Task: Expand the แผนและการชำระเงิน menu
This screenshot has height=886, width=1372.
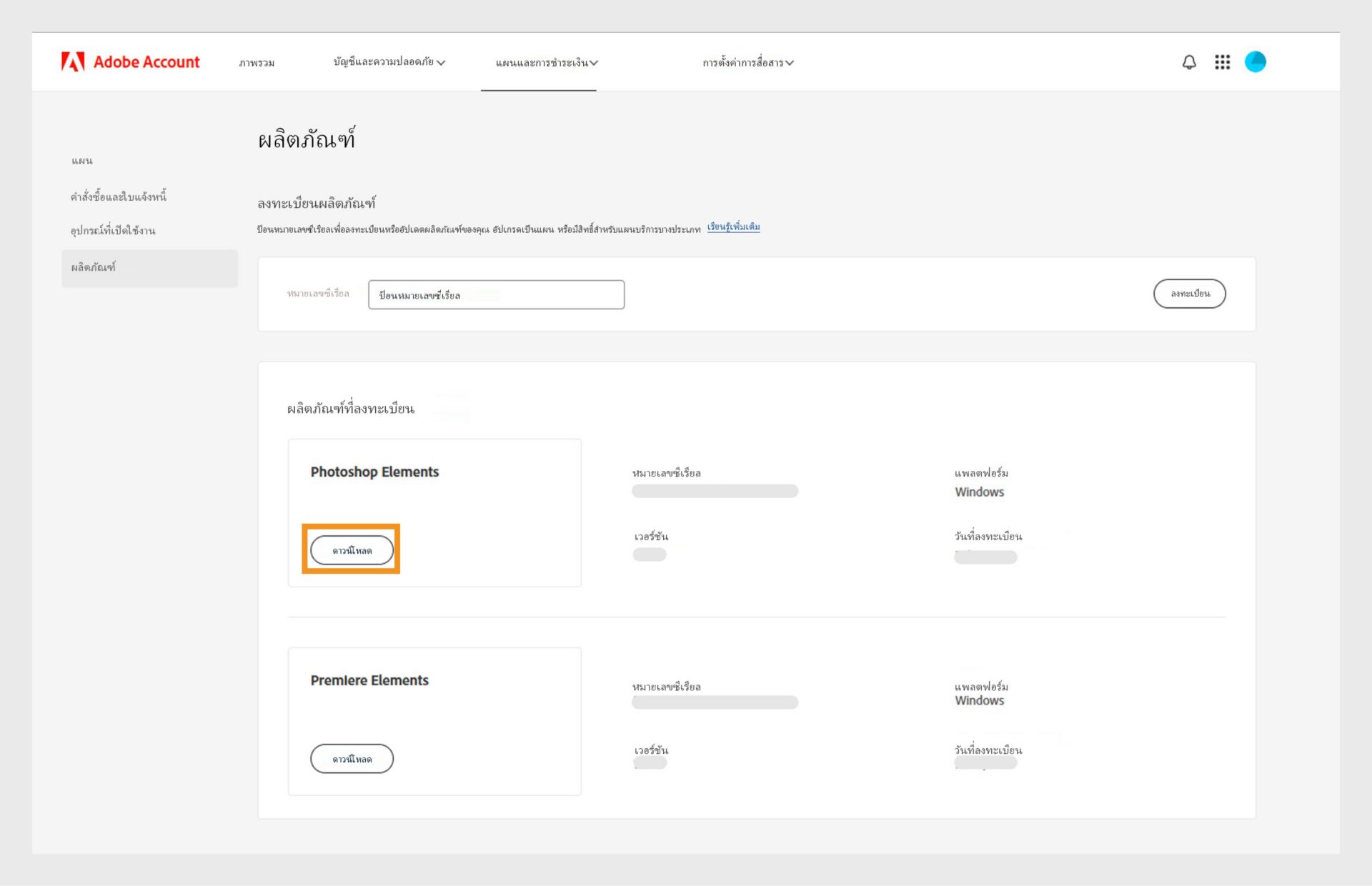Action: coord(547,63)
